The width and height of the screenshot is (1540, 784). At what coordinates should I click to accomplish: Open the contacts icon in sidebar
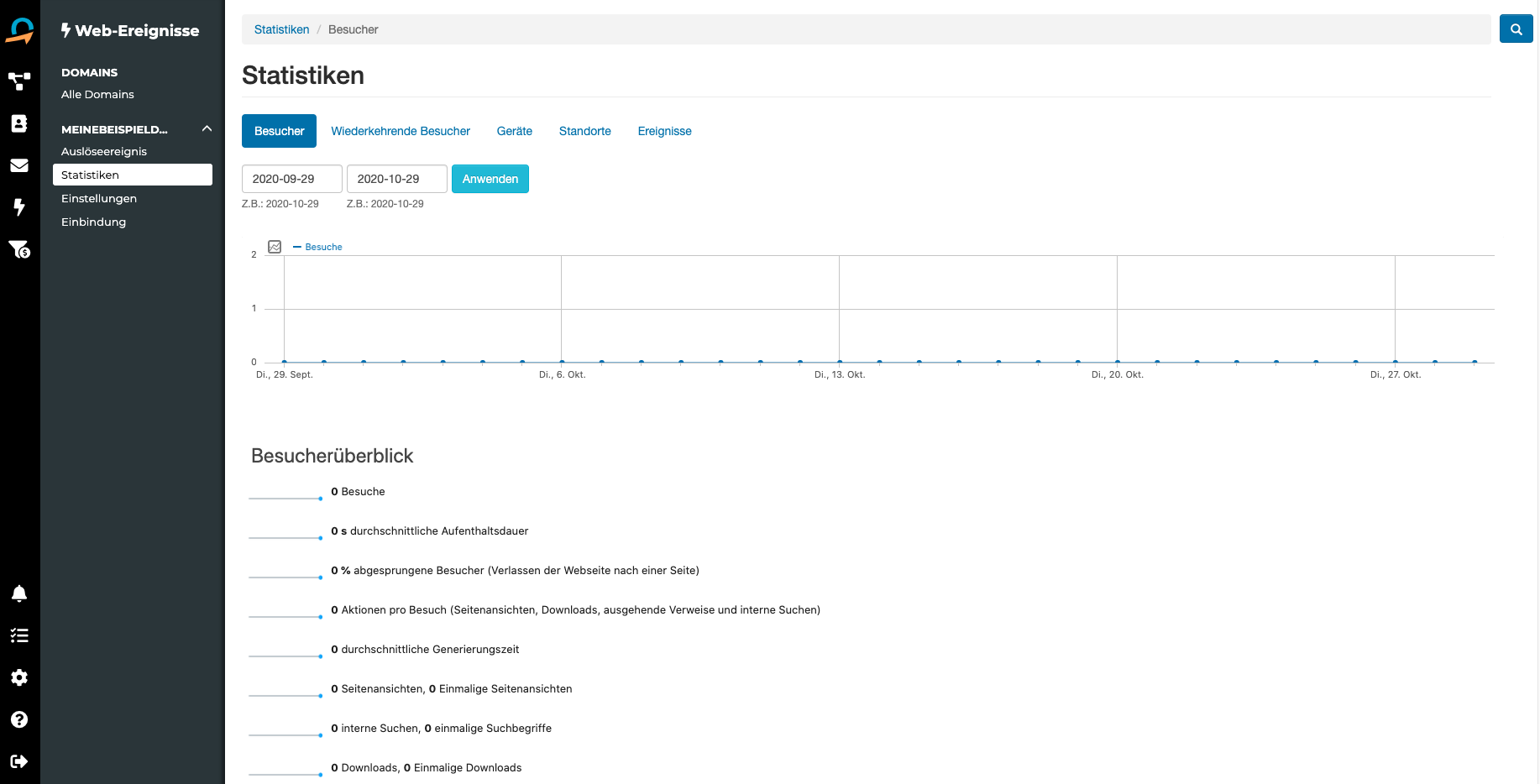coord(19,123)
